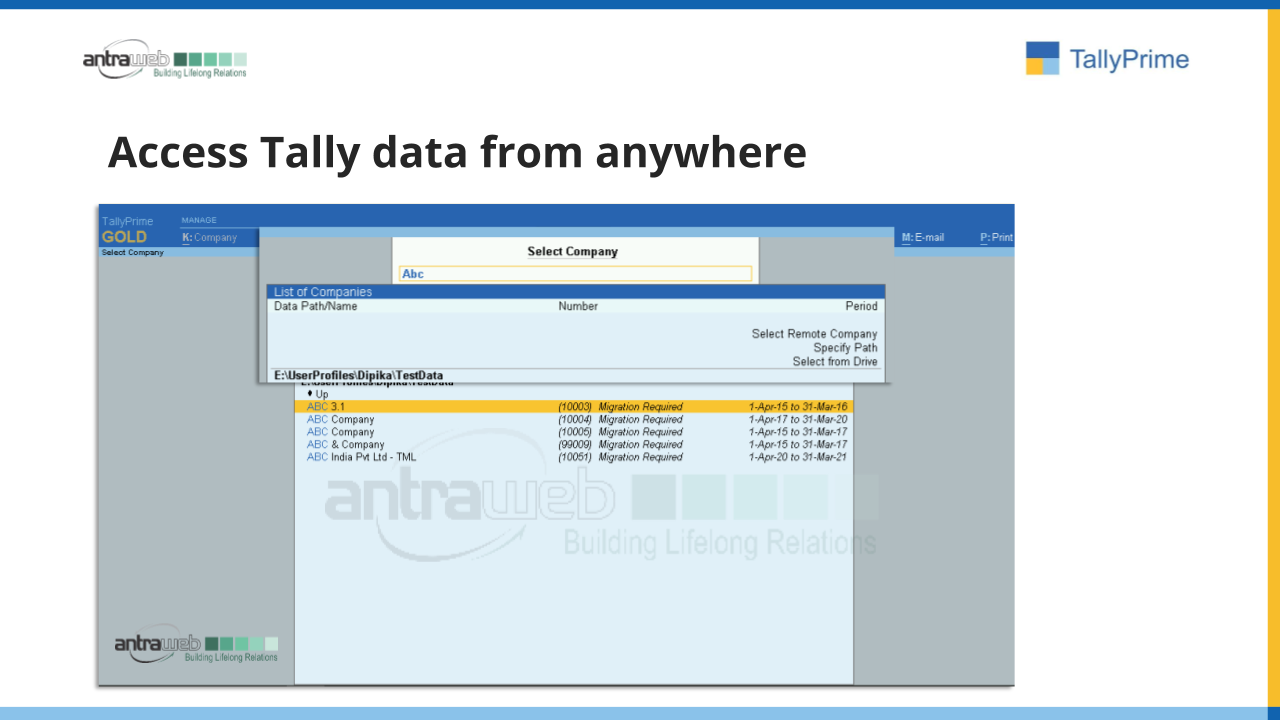Screen dimensions: 1280x720
Task: Click the TallyPrime logo at slide top-right
Action: [1107, 58]
